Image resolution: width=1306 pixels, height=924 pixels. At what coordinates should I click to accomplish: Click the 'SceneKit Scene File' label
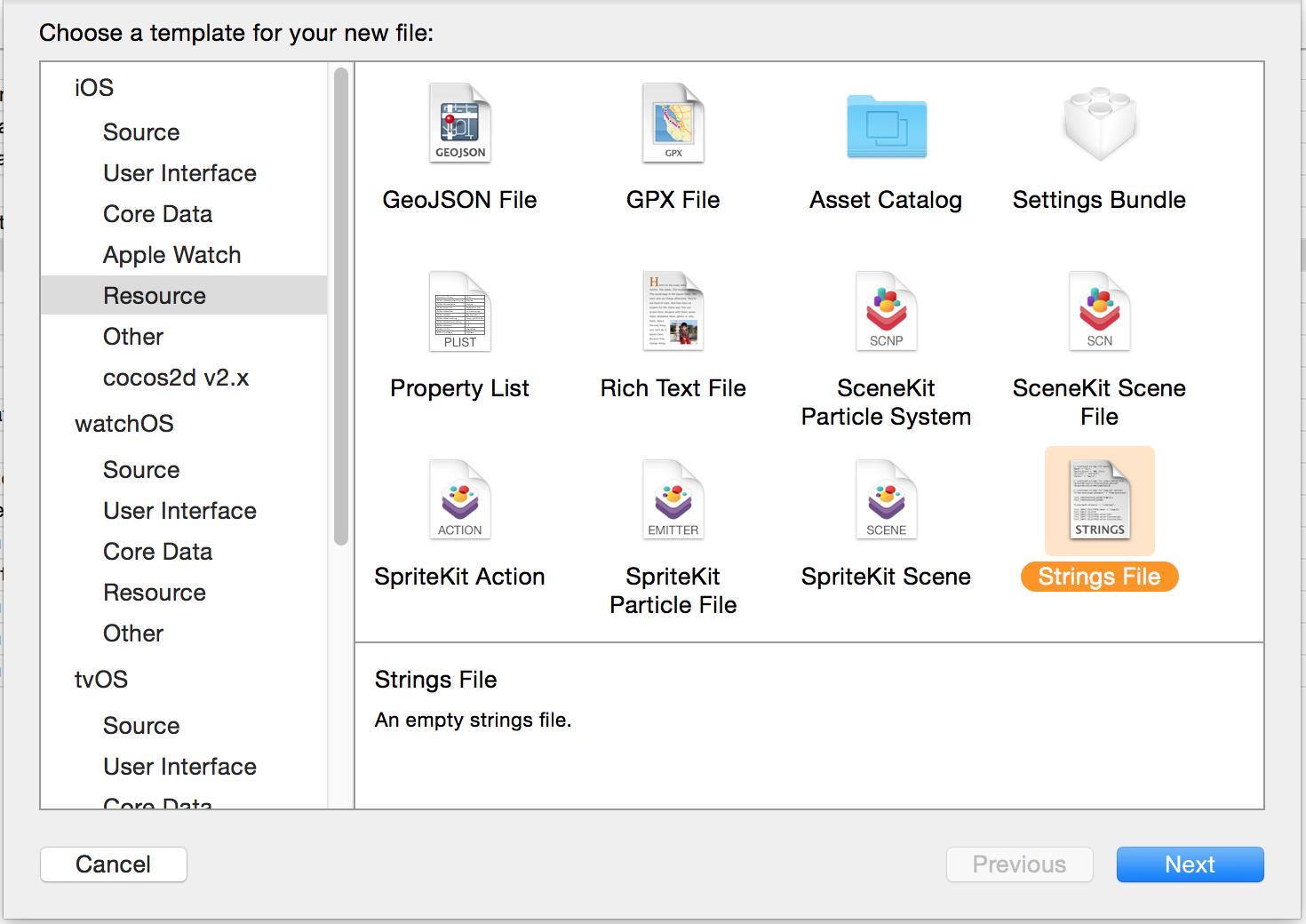pyautogui.click(x=1099, y=402)
